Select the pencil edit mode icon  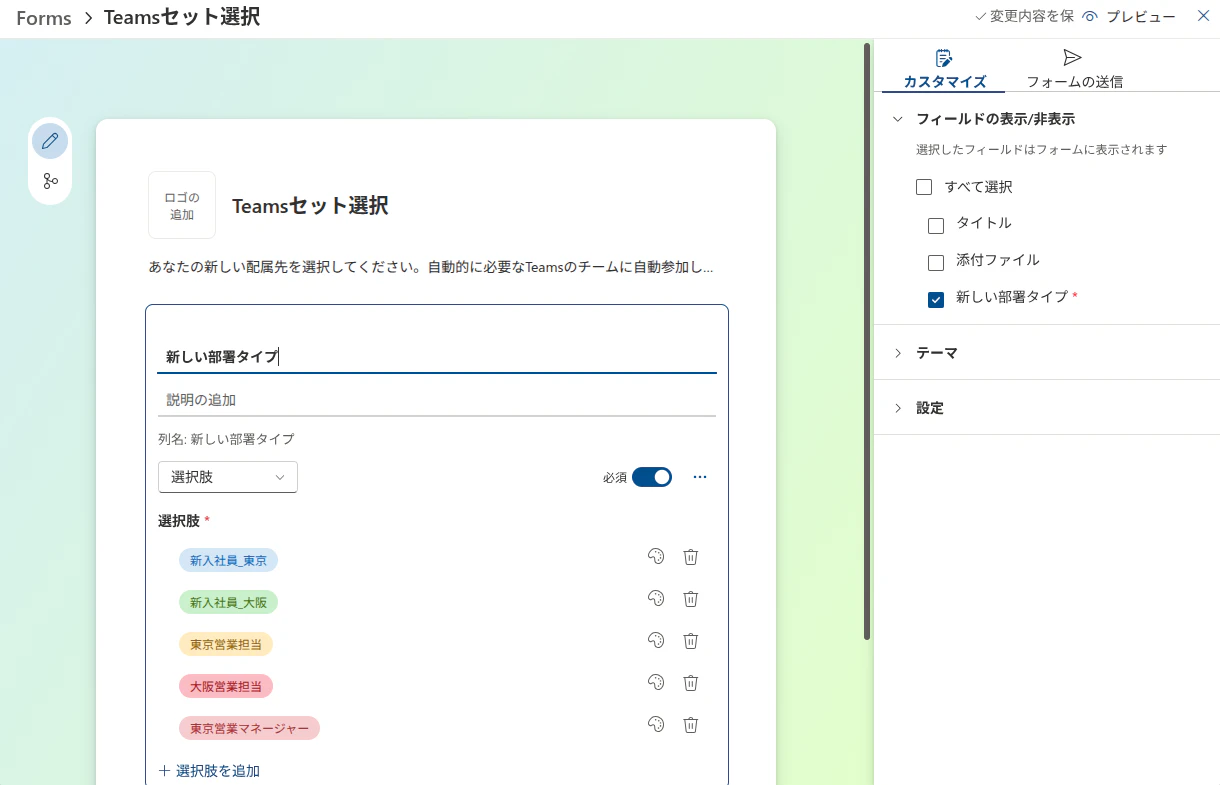50,141
